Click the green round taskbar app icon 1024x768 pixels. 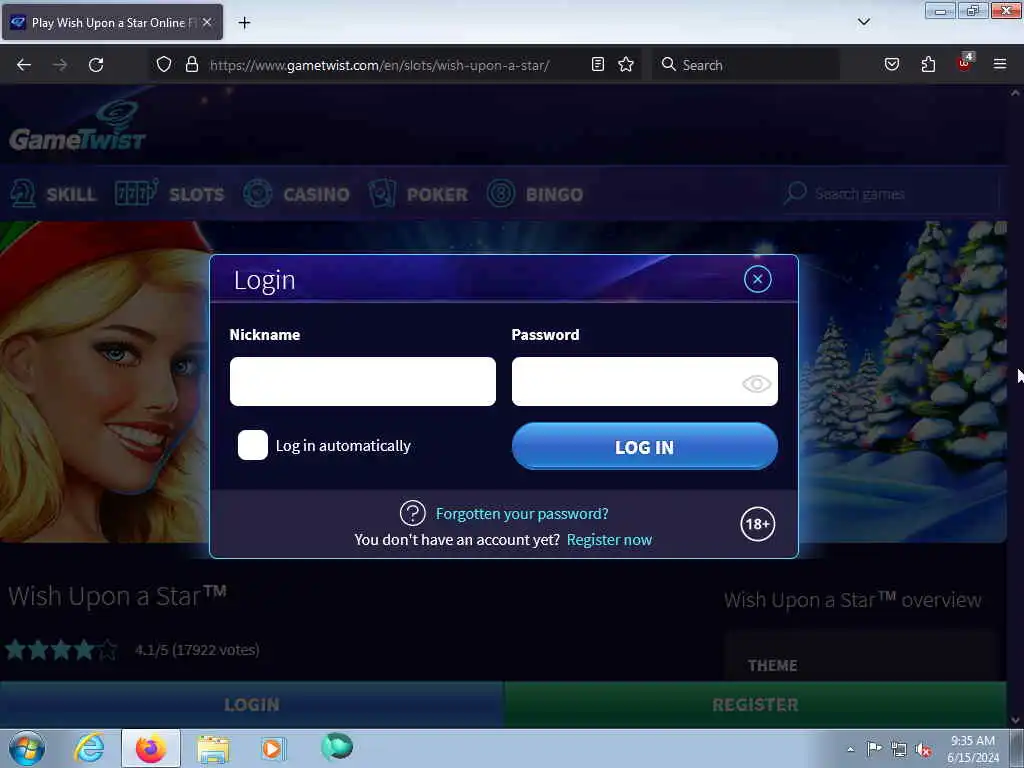[x=337, y=746]
